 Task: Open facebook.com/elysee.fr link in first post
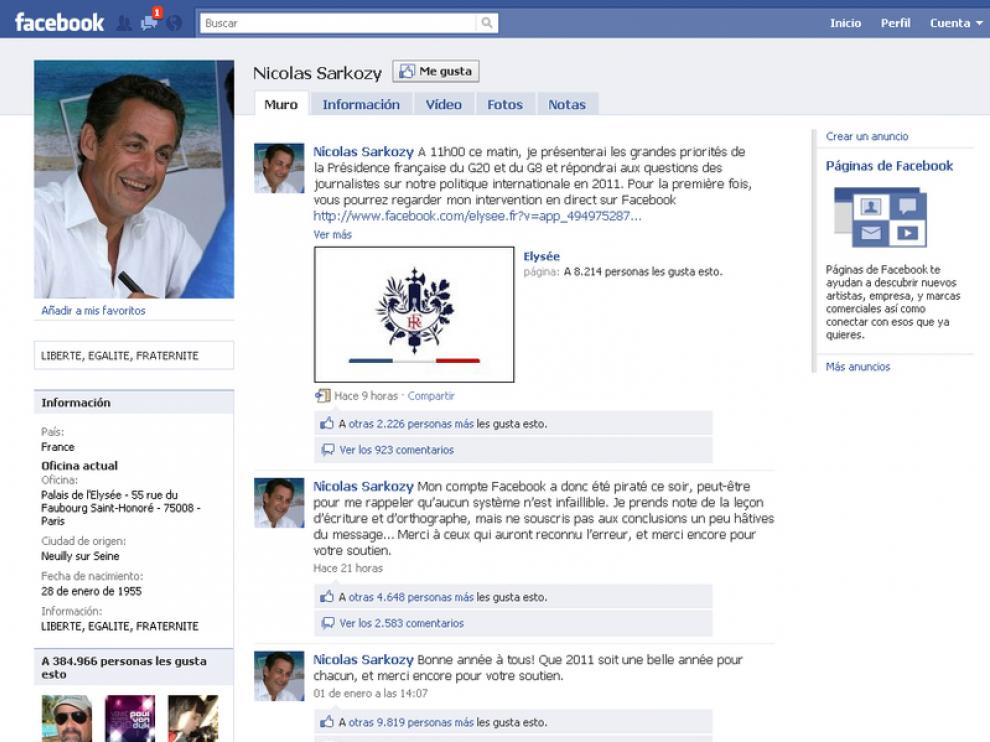point(477,216)
